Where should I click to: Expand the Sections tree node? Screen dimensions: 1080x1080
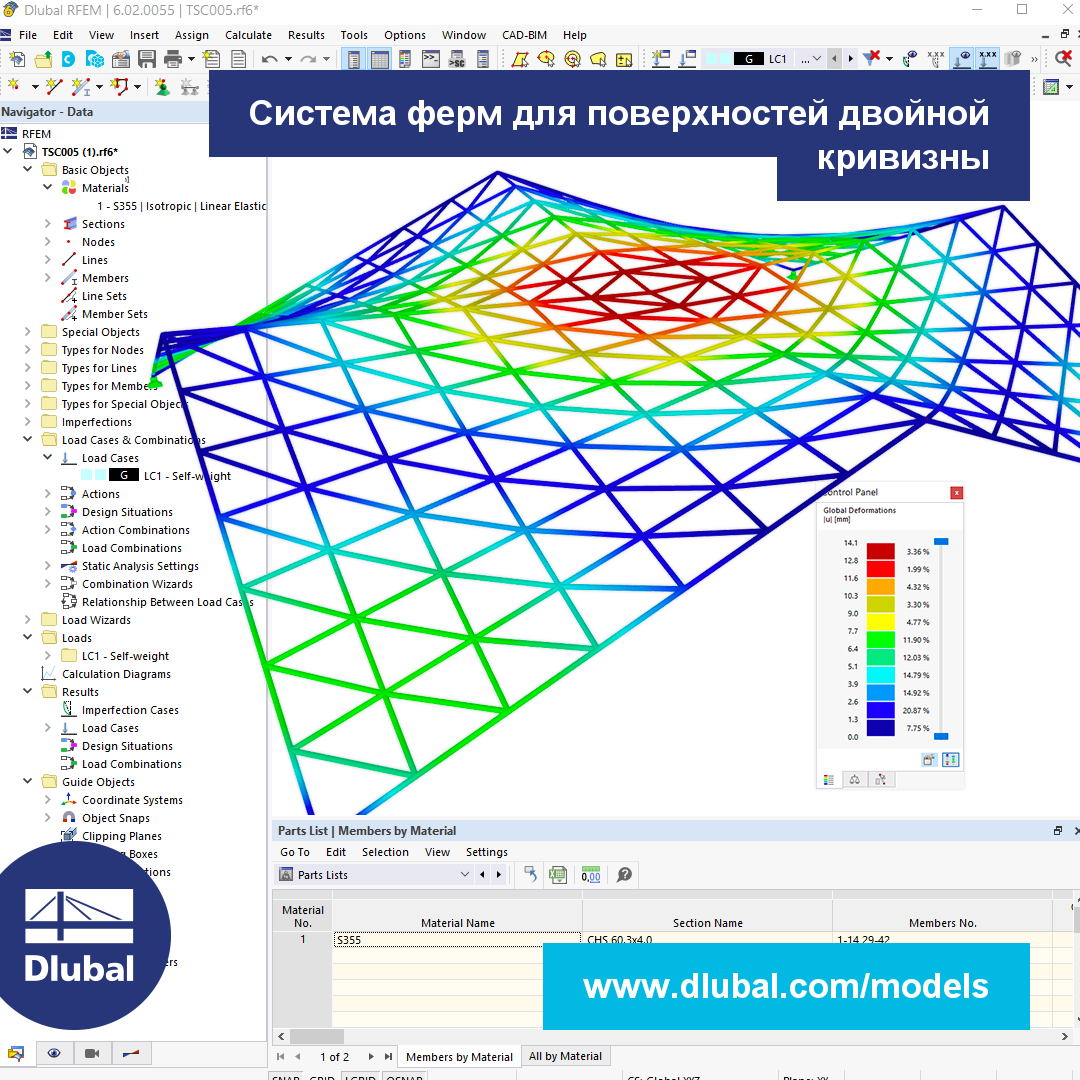pos(48,224)
